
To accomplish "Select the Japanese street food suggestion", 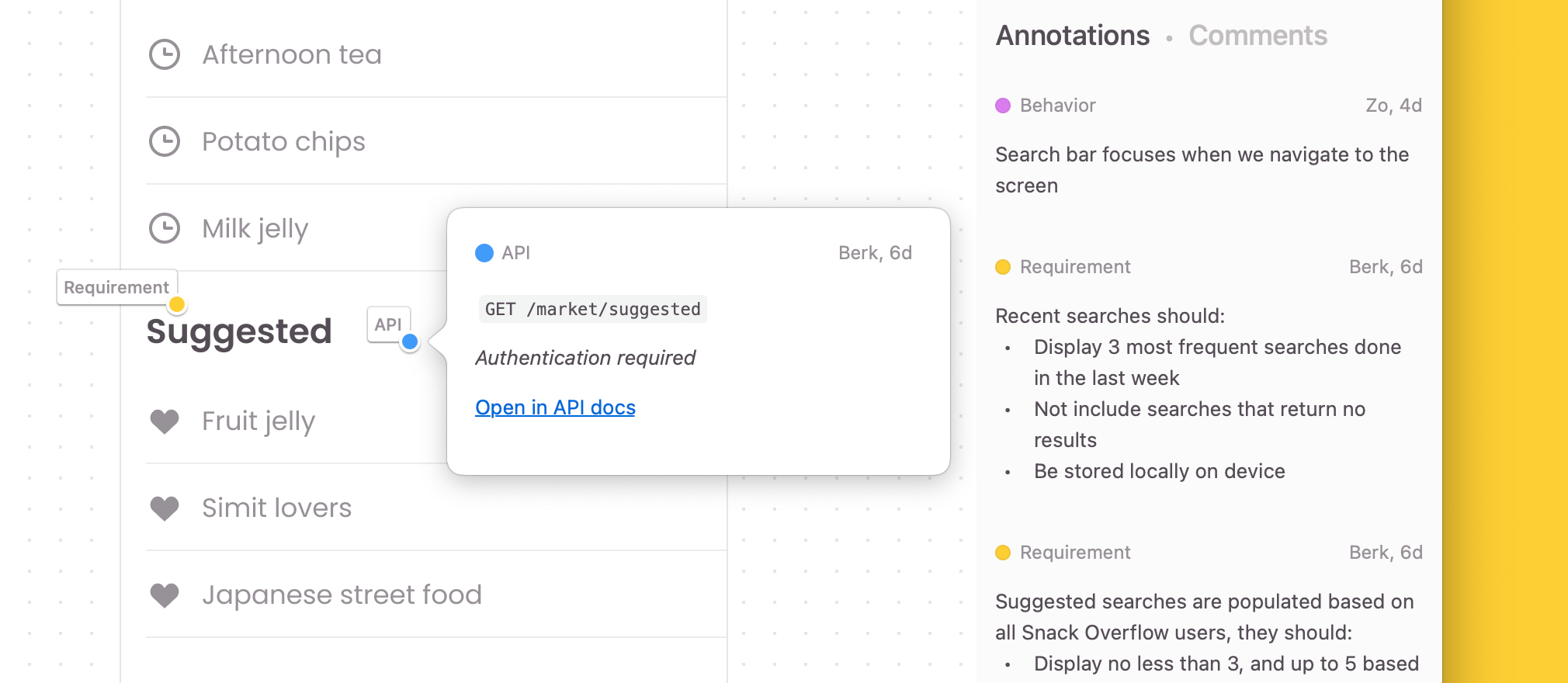I will point(342,595).
